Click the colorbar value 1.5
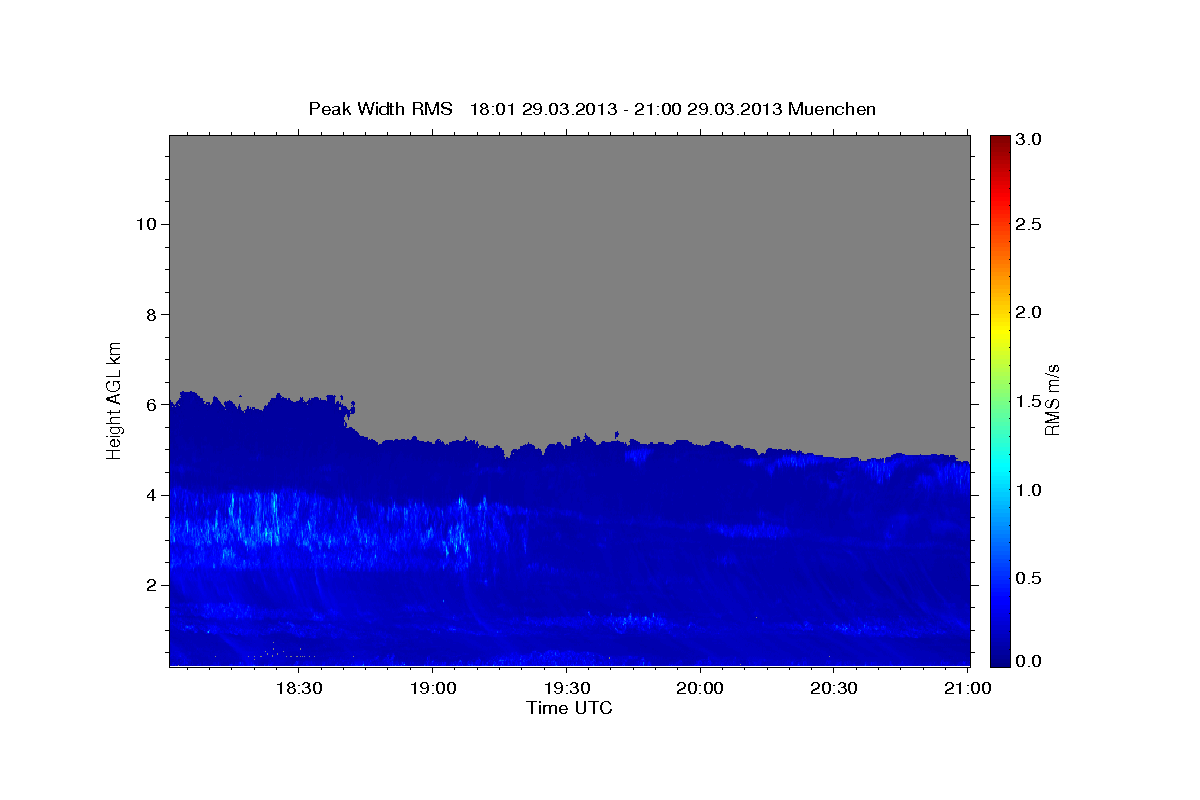 pyautogui.click(x=1029, y=401)
